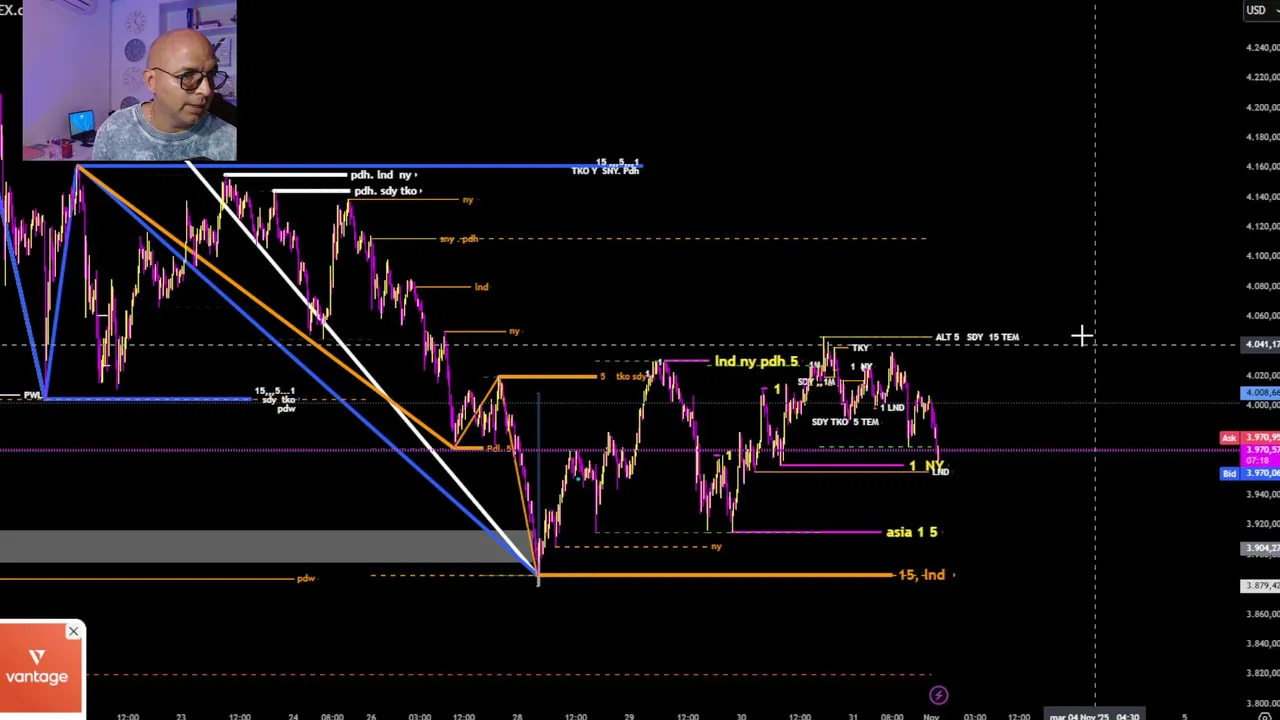Click the 3.904,27 price axis tag
This screenshot has height=720, width=1280.
pyautogui.click(x=1260, y=548)
